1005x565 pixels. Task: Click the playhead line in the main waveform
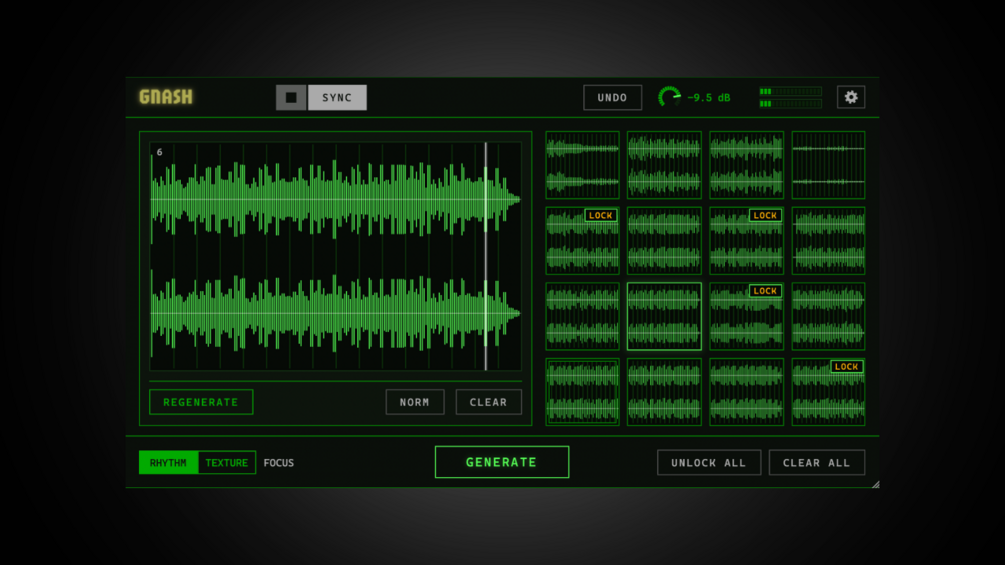coord(486,256)
